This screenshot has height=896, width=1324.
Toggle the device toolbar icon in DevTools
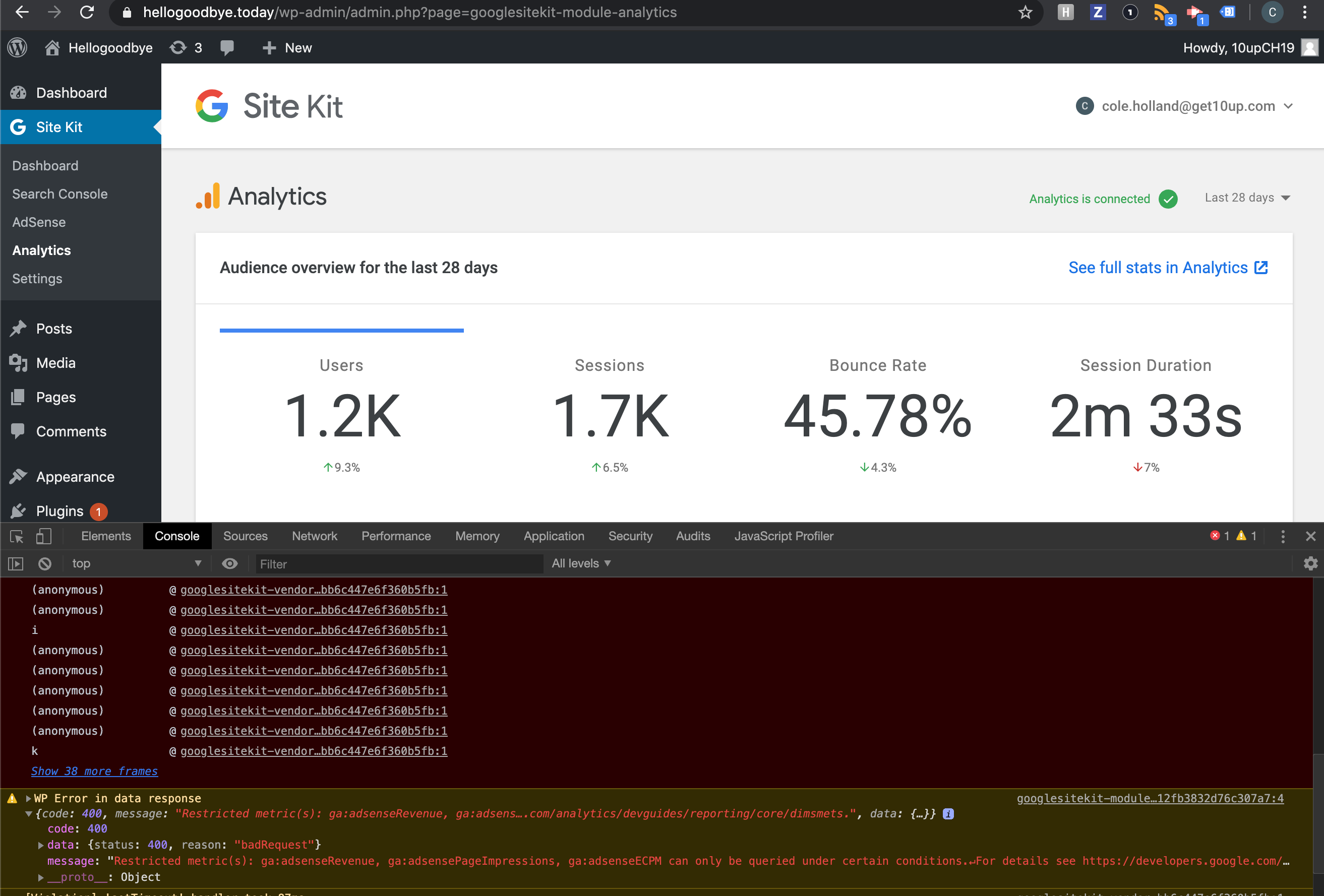pyautogui.click(x=44, y=536)
